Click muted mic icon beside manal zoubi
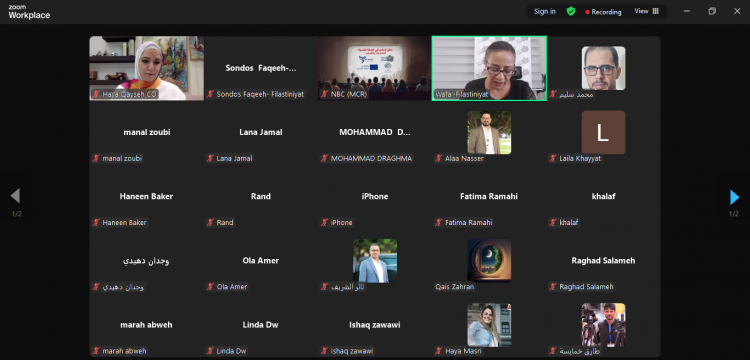 coord(96,158)
